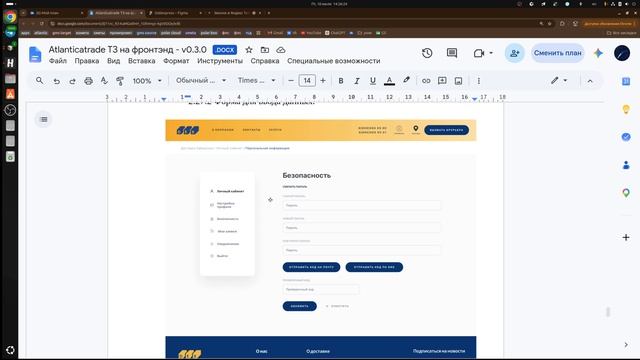Open the Вид menu

coord(113,61)
